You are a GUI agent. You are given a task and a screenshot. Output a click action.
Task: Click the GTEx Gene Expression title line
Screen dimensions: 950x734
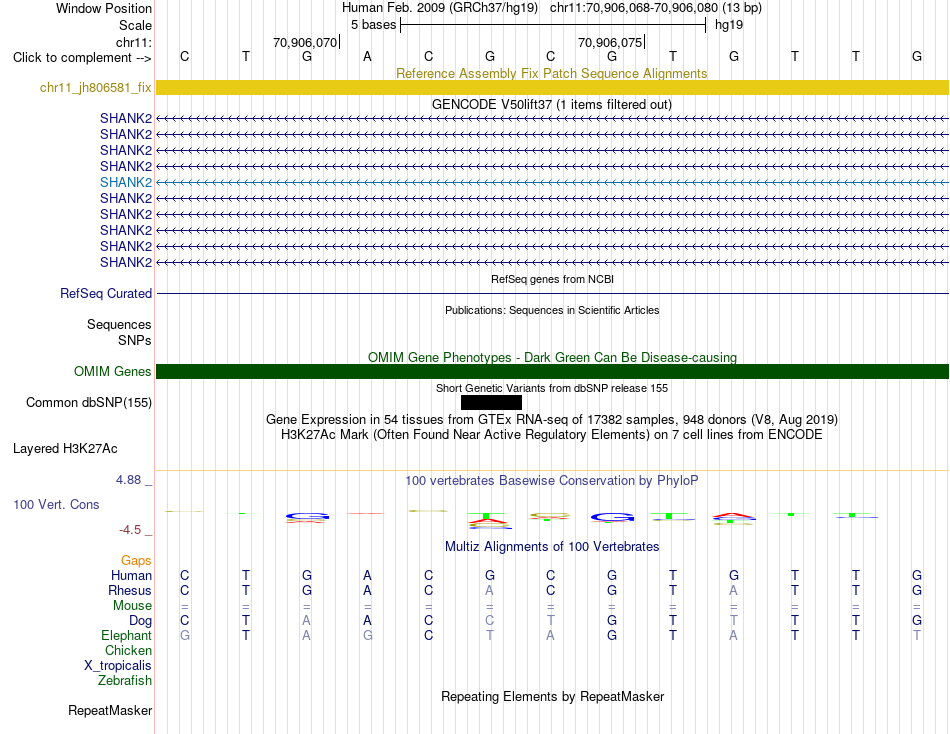point(552,419)
